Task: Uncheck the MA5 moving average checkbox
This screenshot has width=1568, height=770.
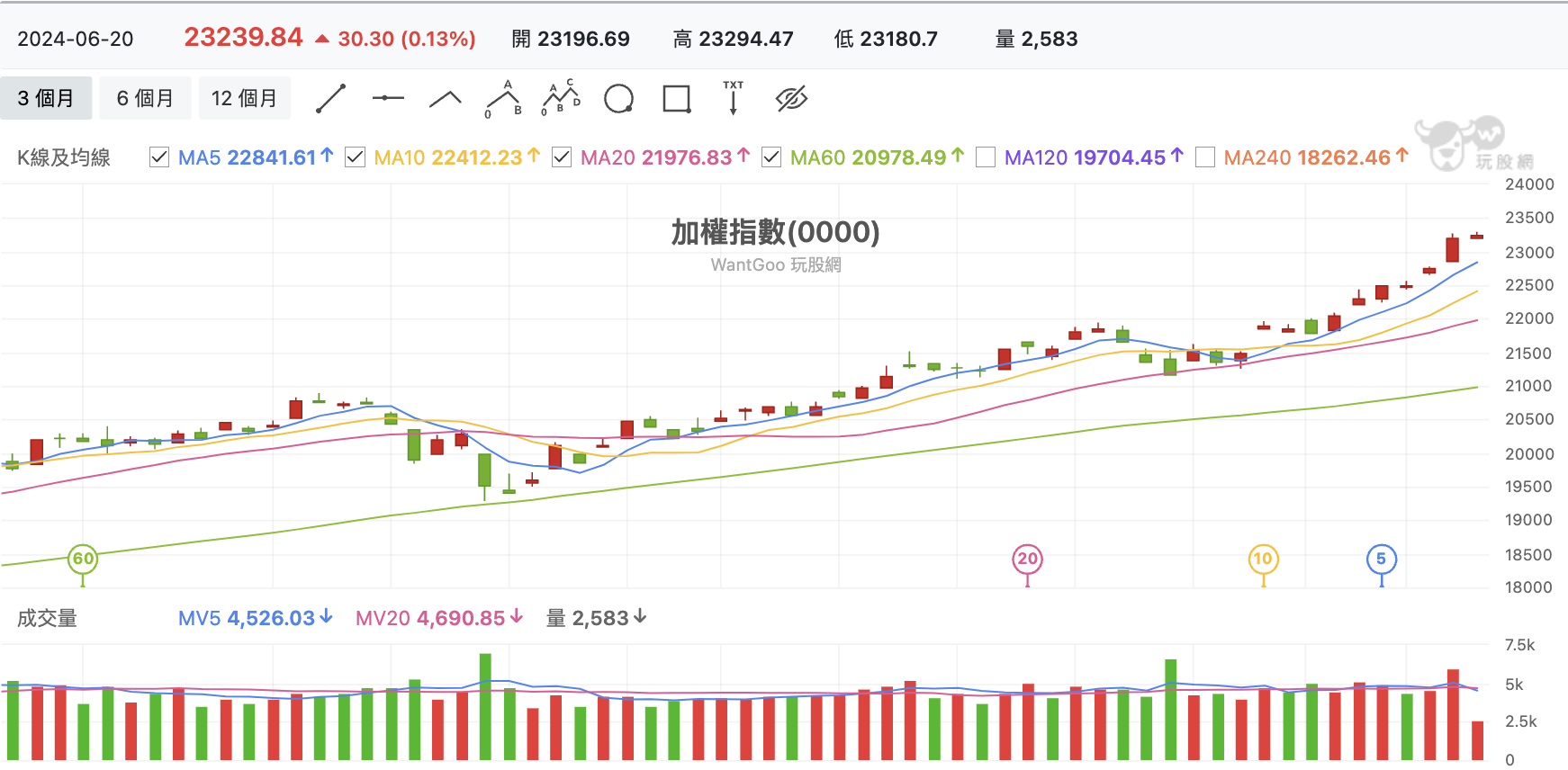Action: (x=159, y=157)
